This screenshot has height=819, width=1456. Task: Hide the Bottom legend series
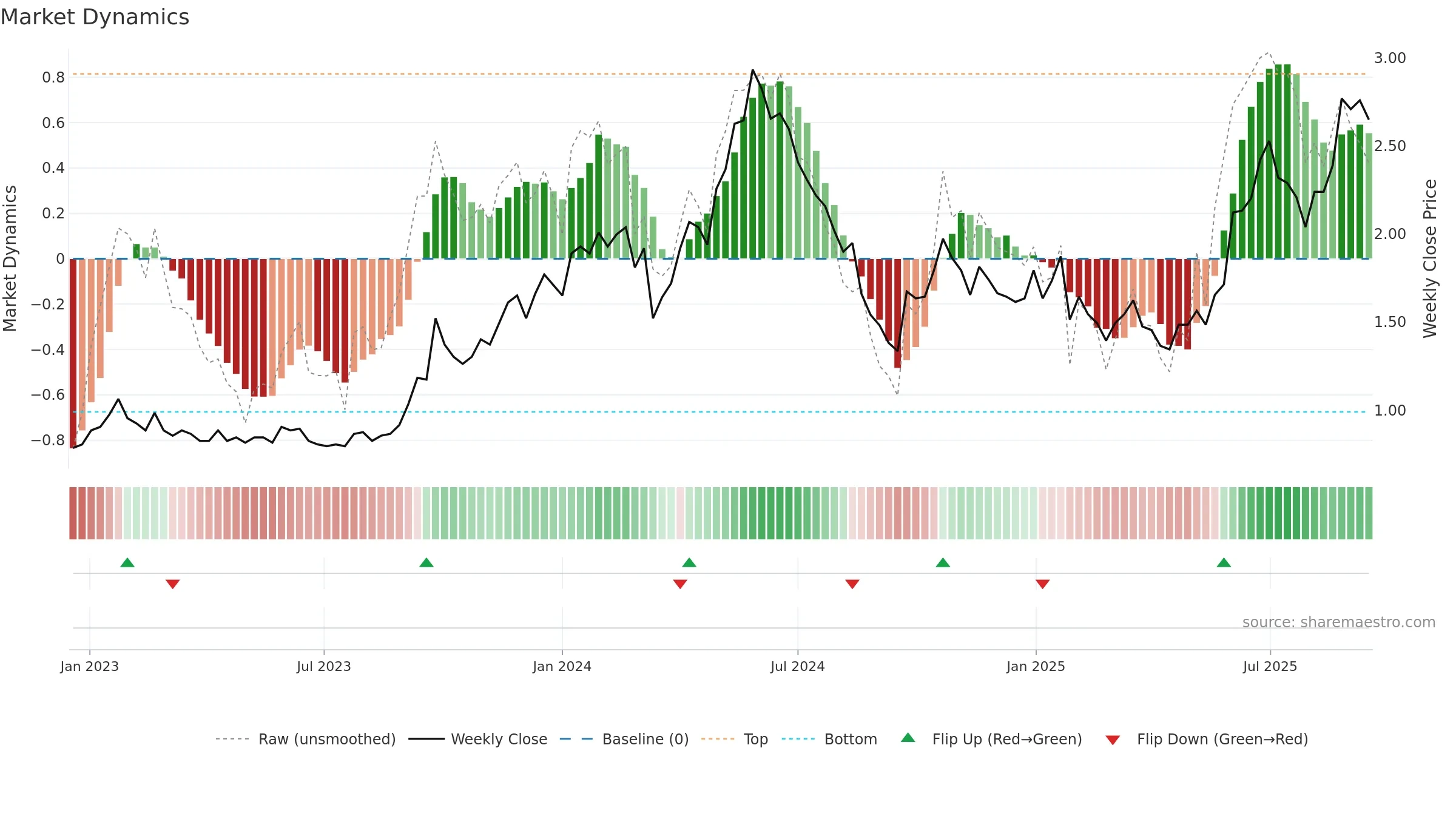pos(829,739)
